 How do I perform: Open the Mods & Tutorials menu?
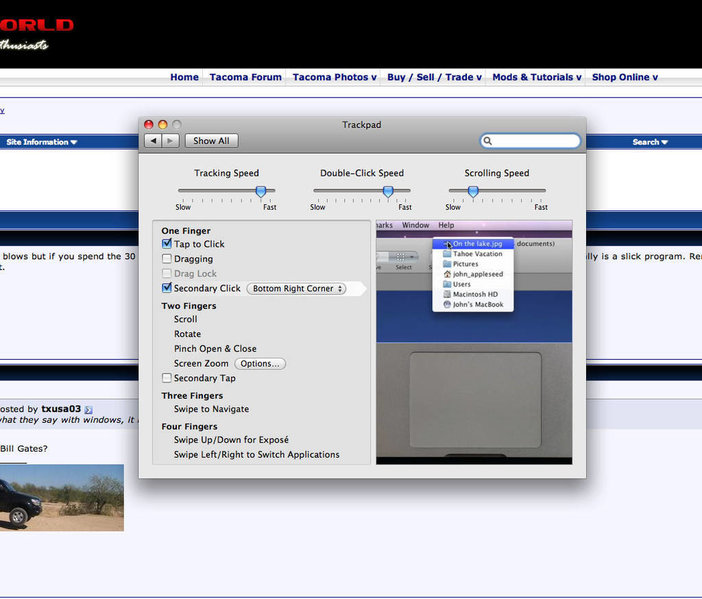tap(536, 77)
